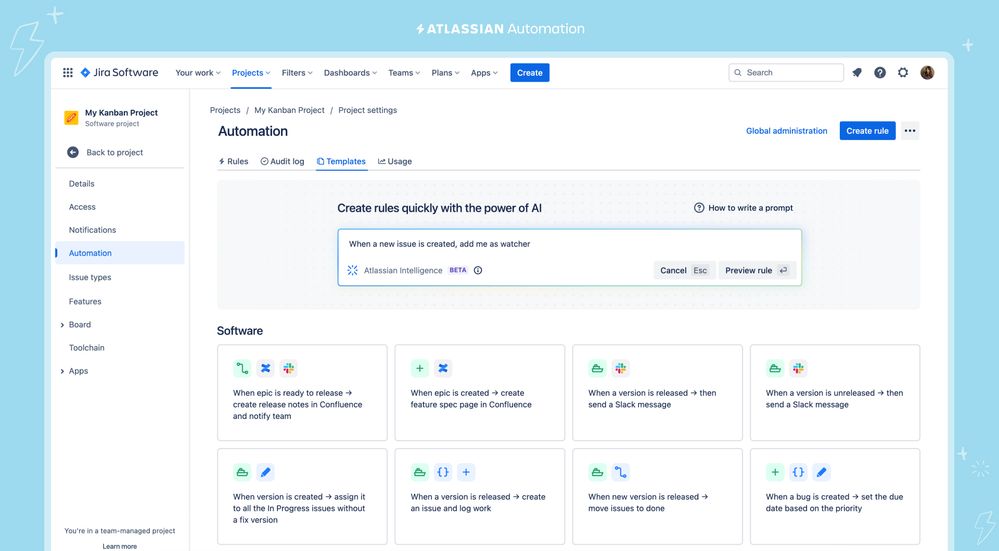
Task: Click the branch icon in move issues to done card
Action: pyautogui.click(x=621, y=472)
